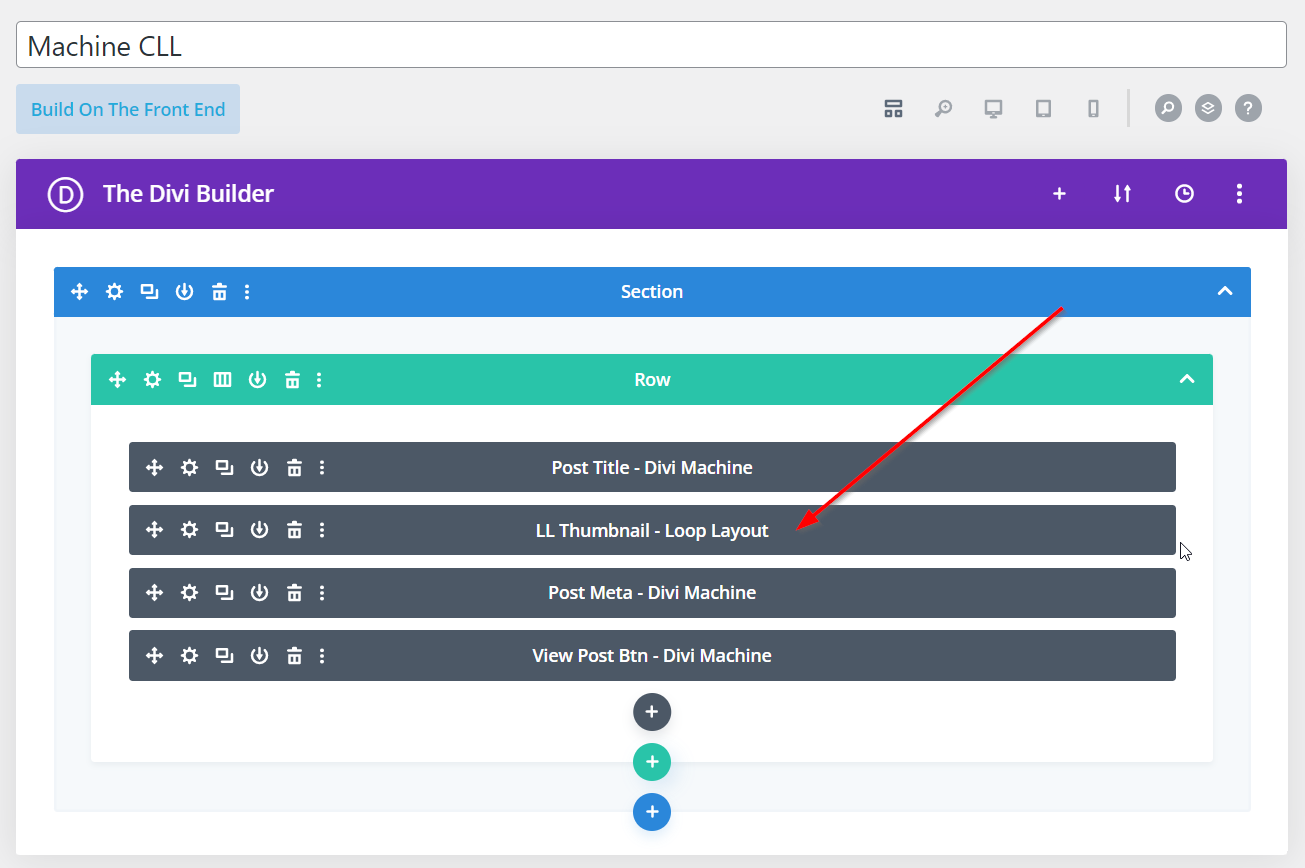
Task: Collapse the Section with chevron
Action: coord(1224,292)
